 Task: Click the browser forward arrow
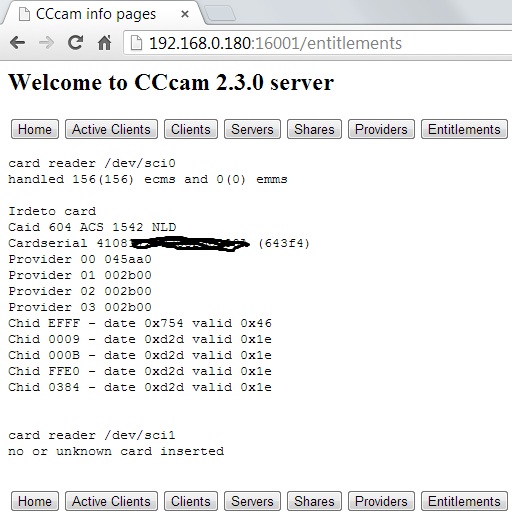point(46,43)
